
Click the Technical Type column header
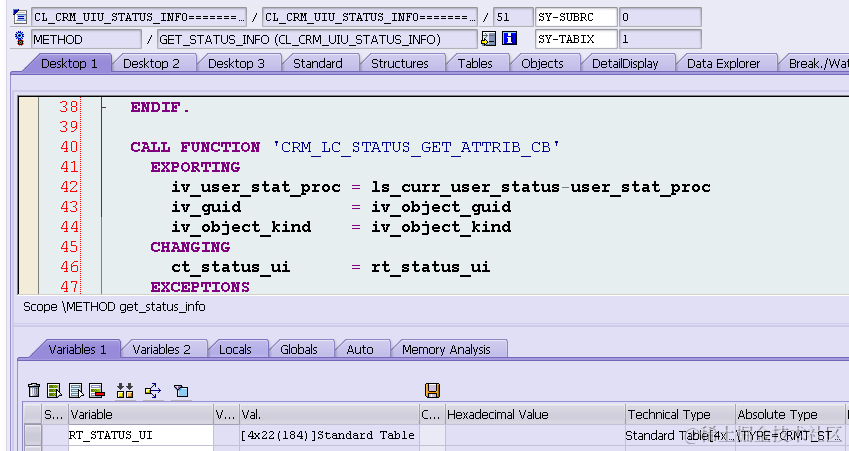pyautogui.click(x=680, y=415)
